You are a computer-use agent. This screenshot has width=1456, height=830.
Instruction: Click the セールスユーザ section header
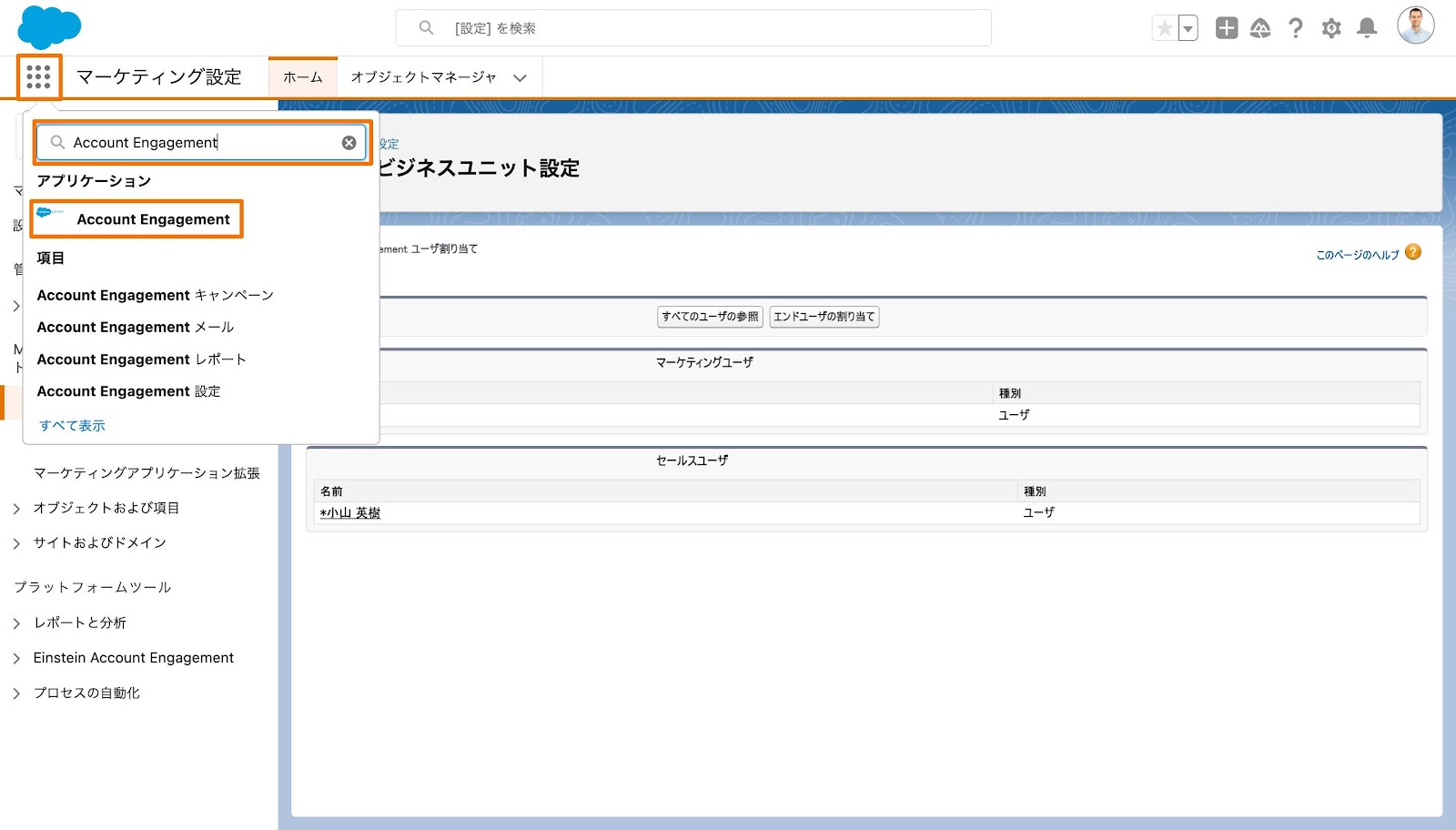coord(692,461)
